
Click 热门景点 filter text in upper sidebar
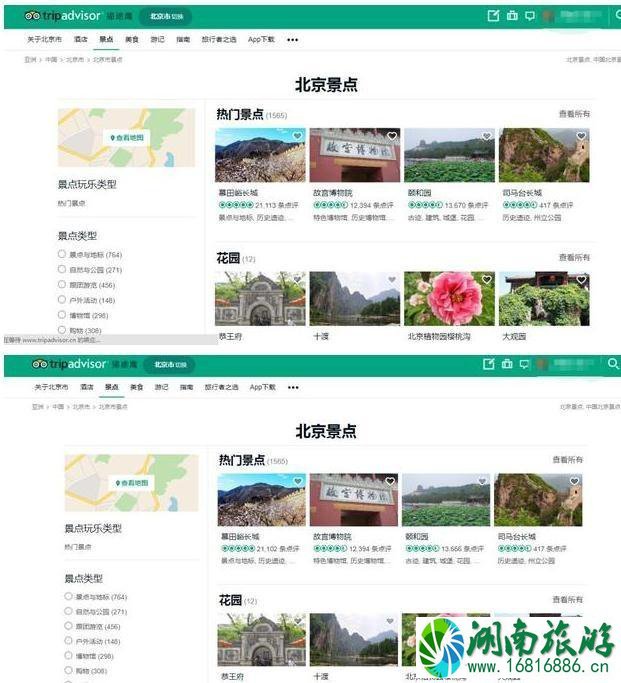click(71, 203)
